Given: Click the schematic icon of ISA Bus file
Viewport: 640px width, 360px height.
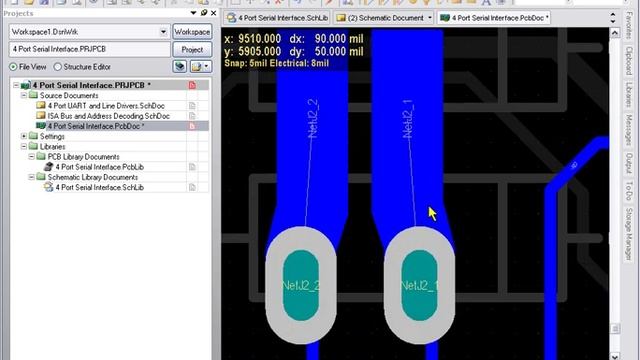Looking at the screenshot, I should click(41, 116).
